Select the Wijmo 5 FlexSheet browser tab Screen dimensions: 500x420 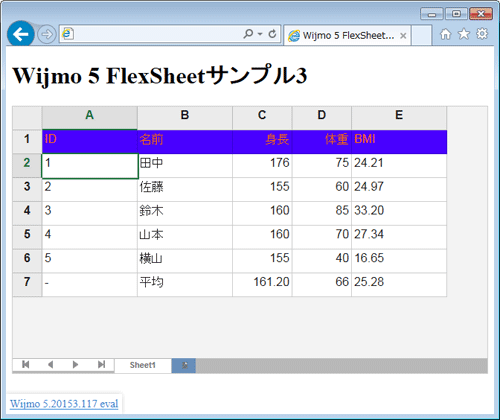pos(347,35)
